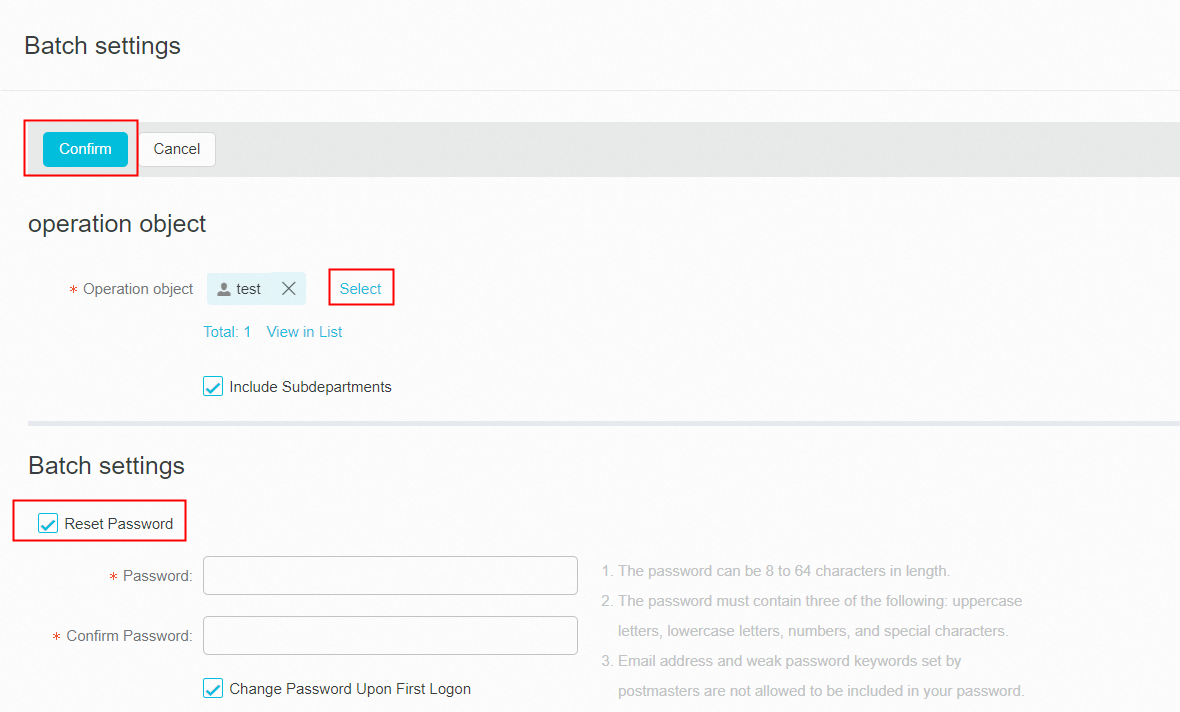Click the Total: 1 link
Image resolution: width=1180 pixels, height=712 pixels.
[x=227, y=332]
